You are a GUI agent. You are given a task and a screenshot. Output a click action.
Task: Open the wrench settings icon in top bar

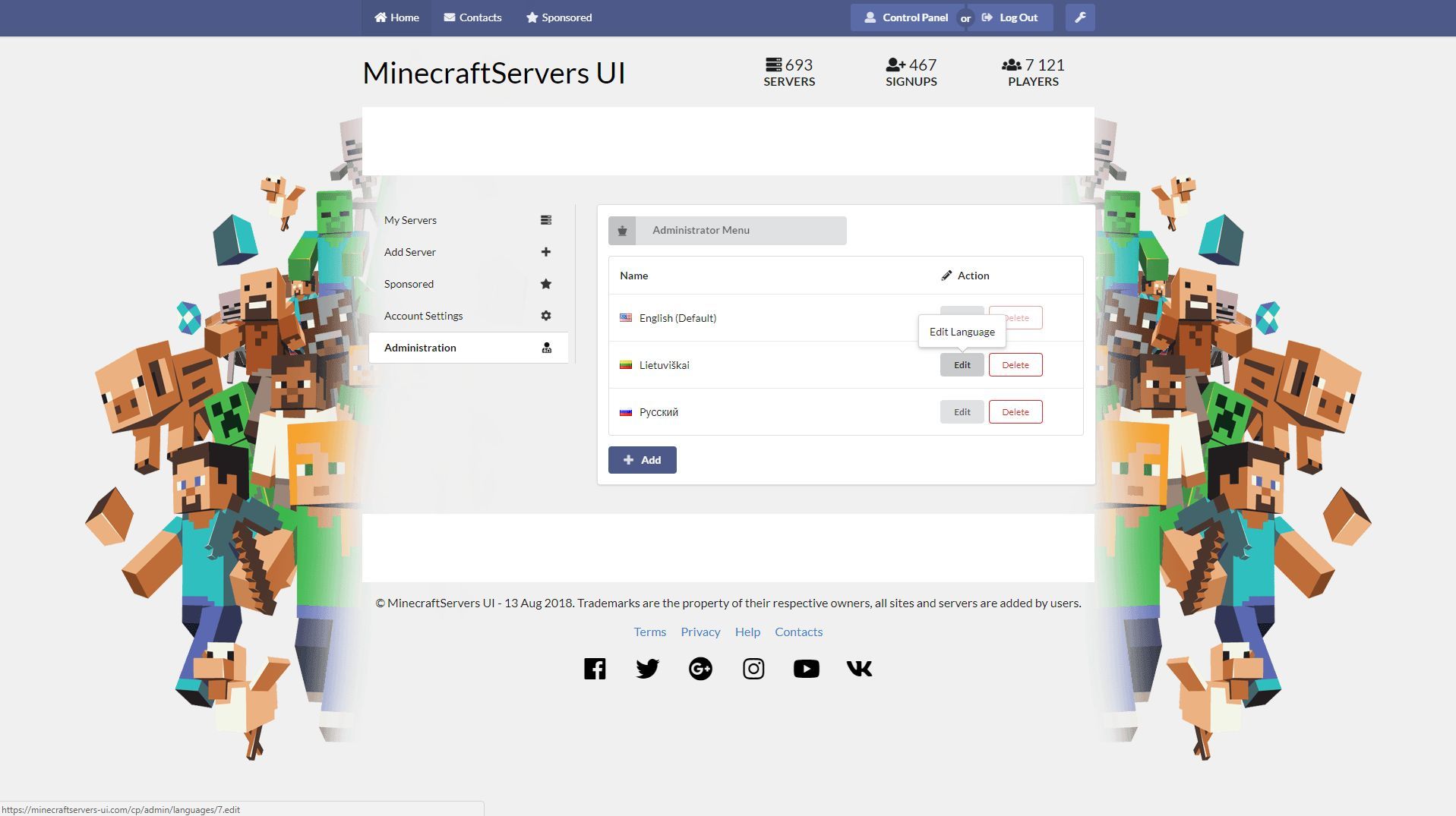[1080, 17]
